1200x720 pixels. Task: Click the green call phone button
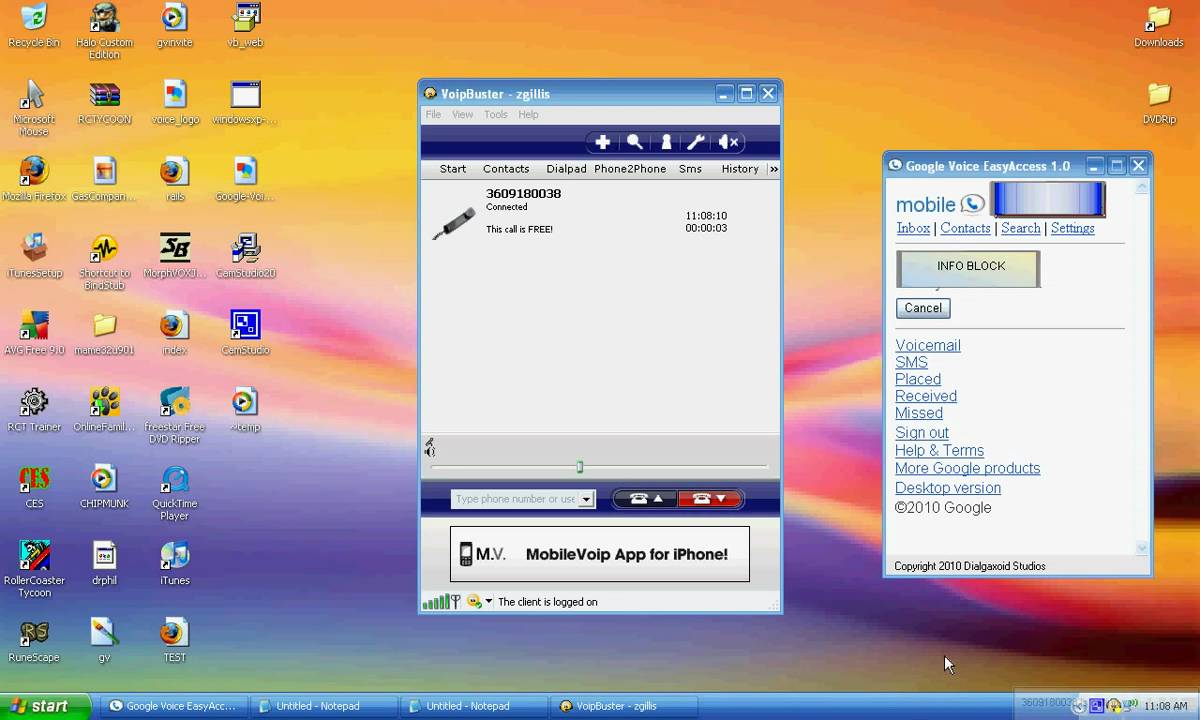[645, 499]
